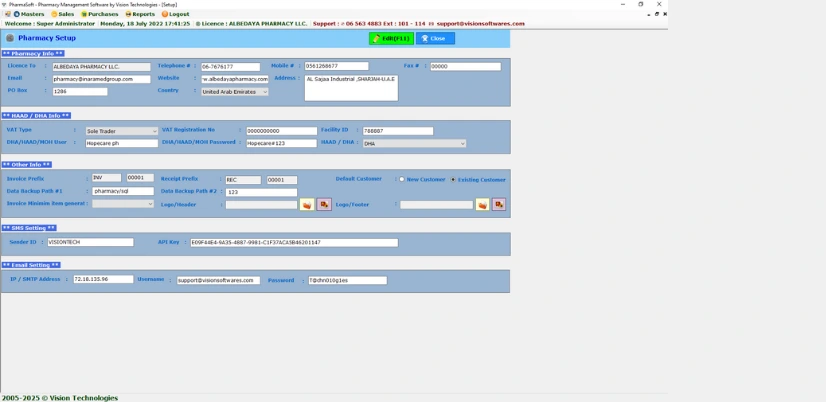Click the Logo/Header browse folder icon
This screenshot has height=402, width=826.
307,205
